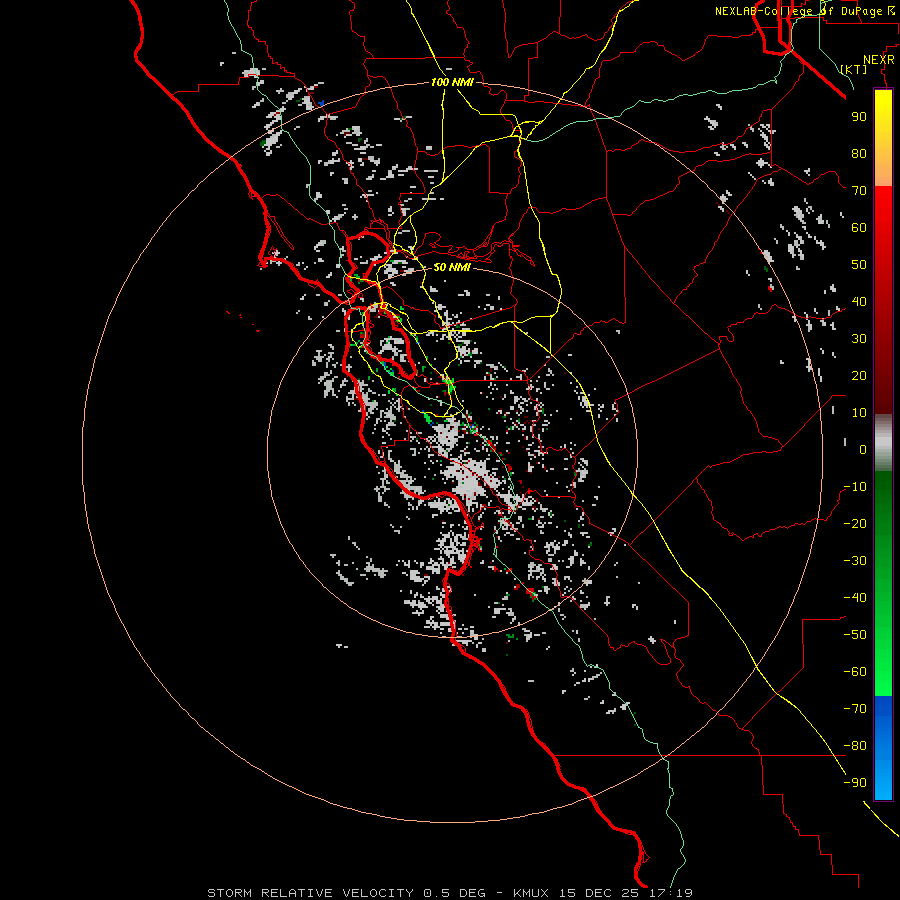Click the "-20" value on the velocity scale

pyautogui.click(x=855, y=523)
